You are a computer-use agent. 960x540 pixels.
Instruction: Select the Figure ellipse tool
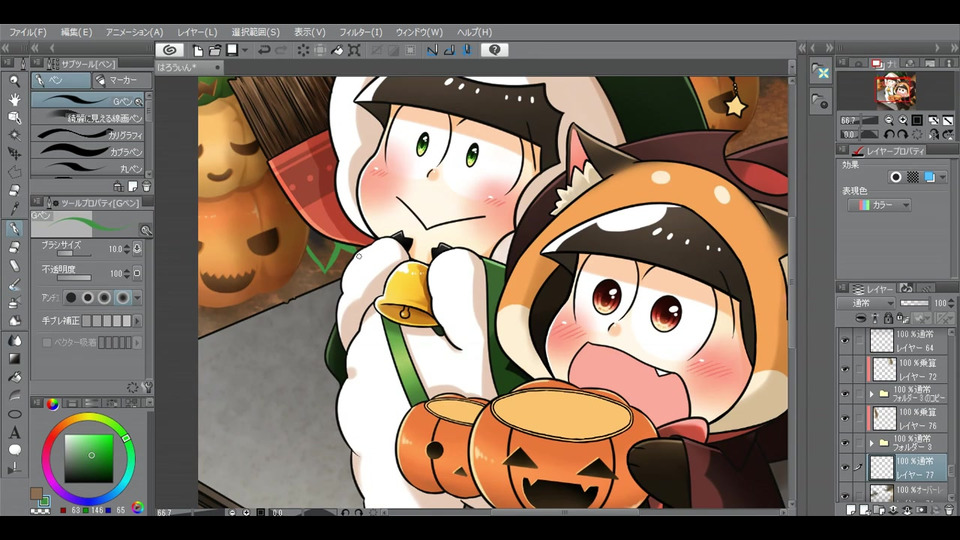[x=15, y=414]
